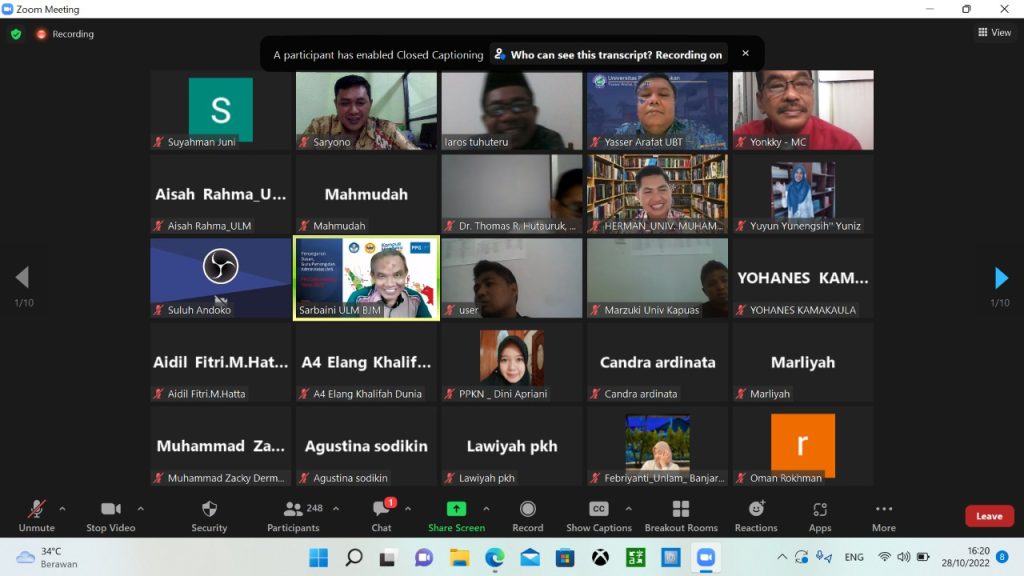Open the Participants panel
Screen dimensions: 1024x576
(x=293, y=515)
